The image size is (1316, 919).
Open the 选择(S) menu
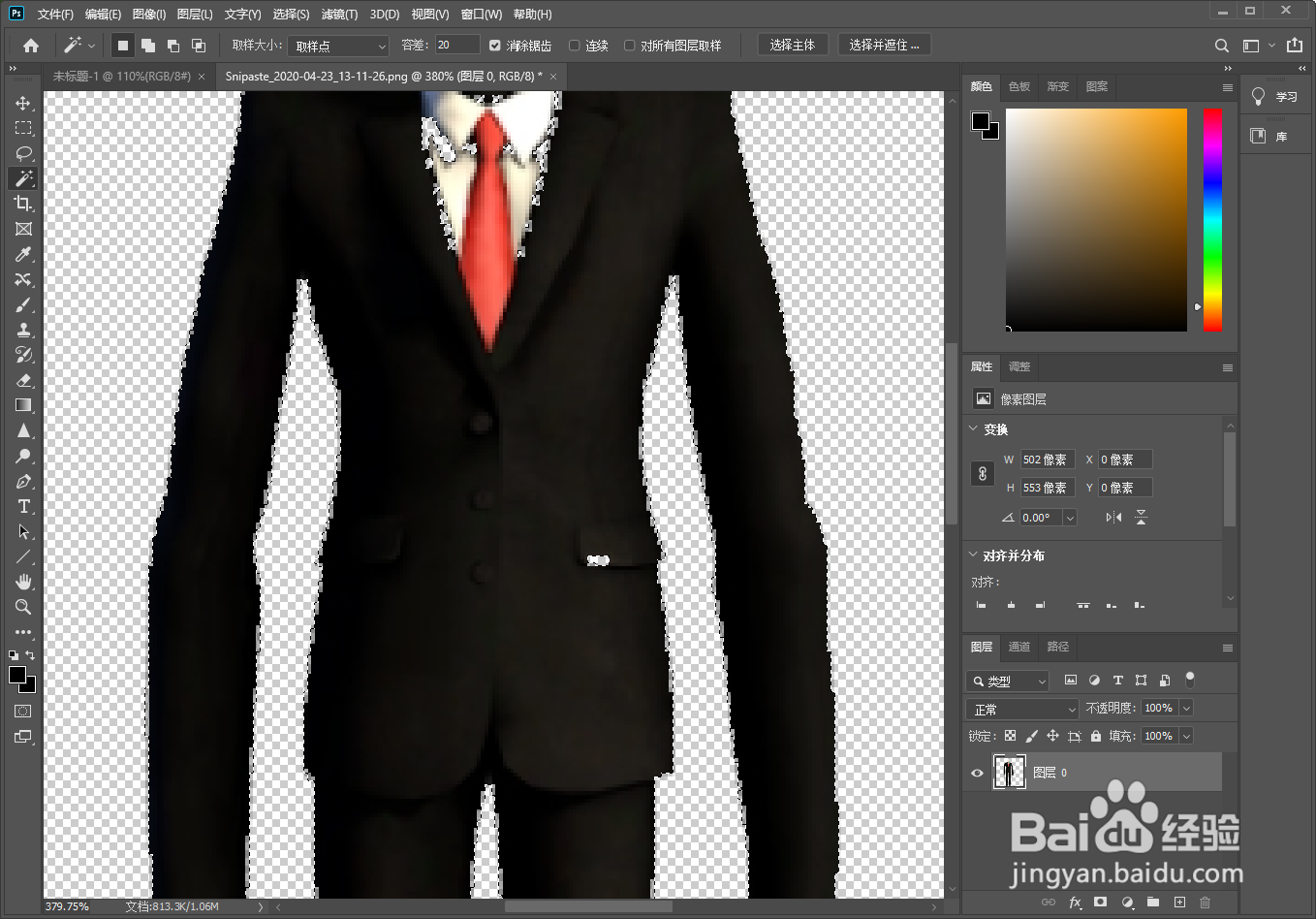[291, 14]
